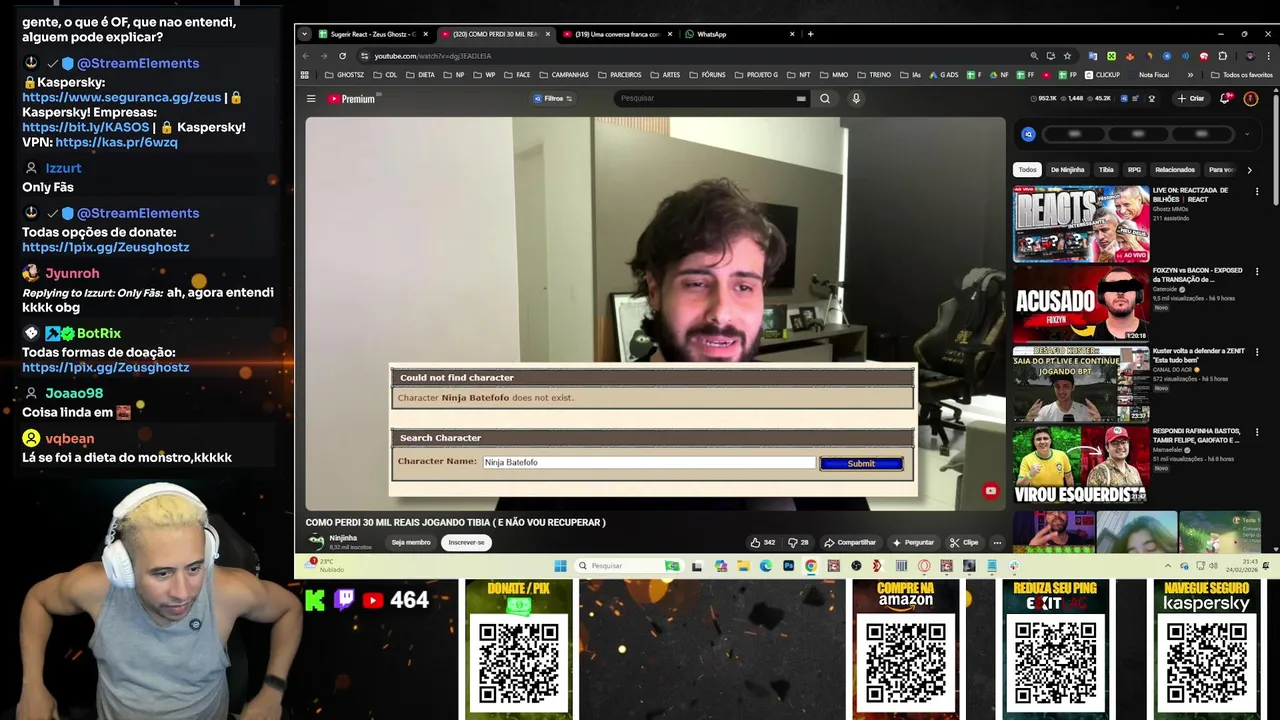This screenshot has height=720, width=1280.
Task: Show more filter chips with right arrow
Action: [x=1249, y=170]
